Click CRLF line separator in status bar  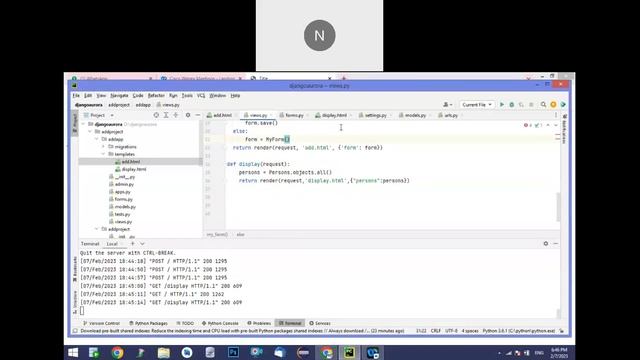click(436, 331)
